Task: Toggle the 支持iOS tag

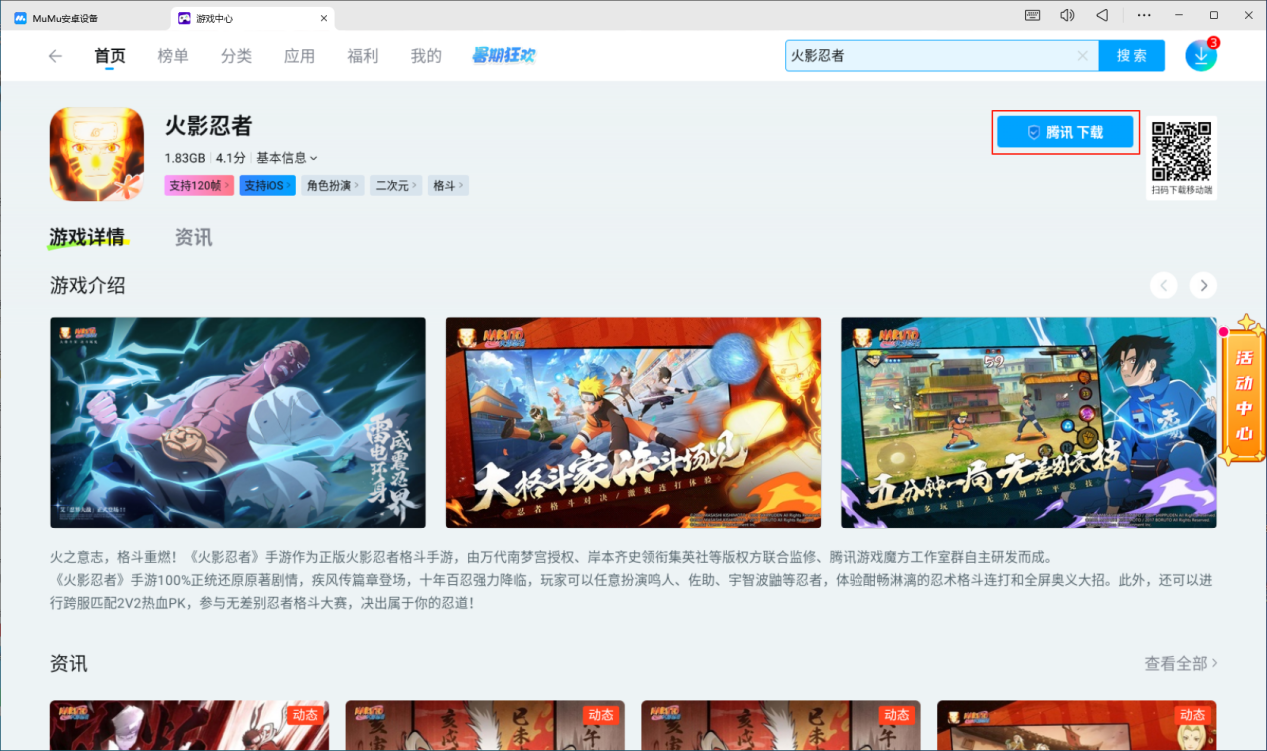Action: tap(267, 185)
